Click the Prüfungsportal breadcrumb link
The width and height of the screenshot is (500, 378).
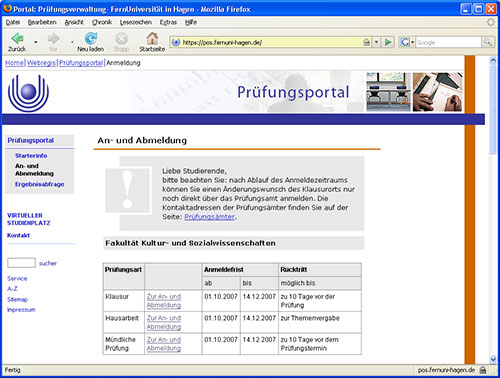tap(81, 63)
